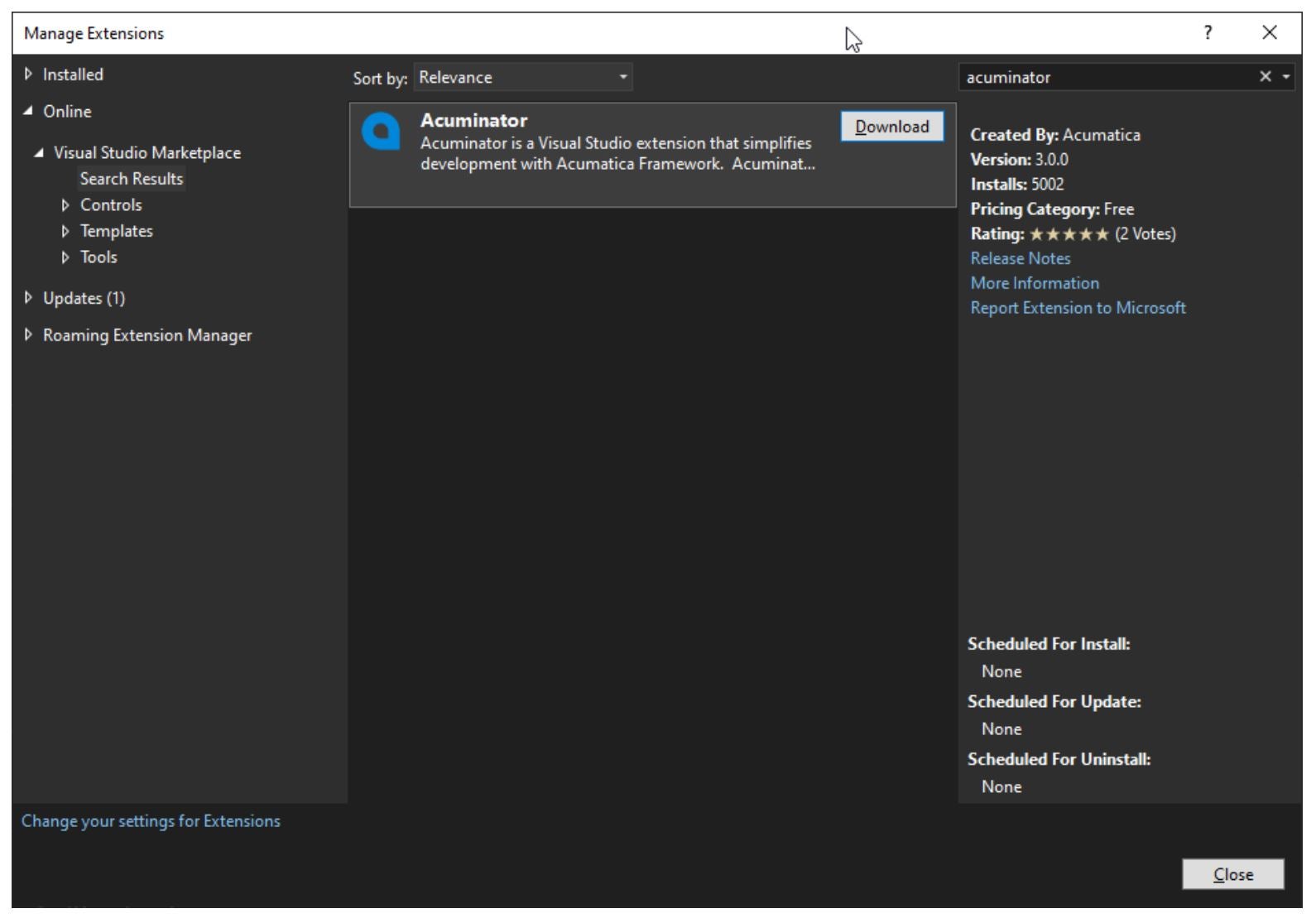This screenshot has height=923, width=1316.
Task: Expand the Updates (1) arrow
Action: tap(28, 297)
